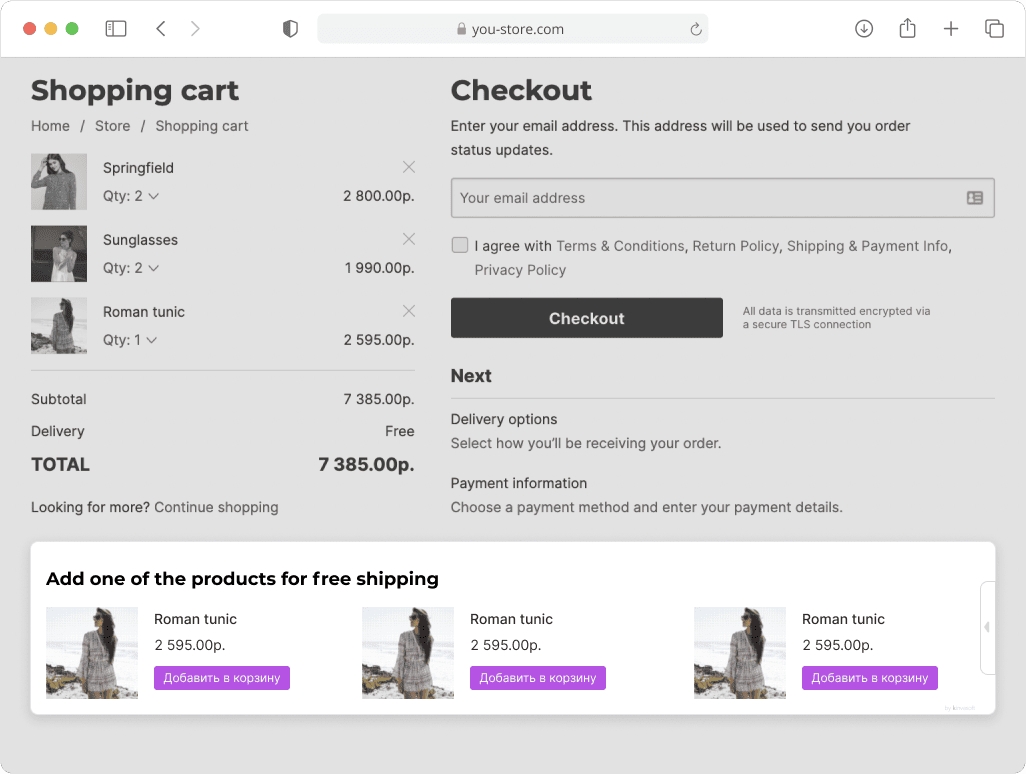Show tab overview icon

point(994,29)
